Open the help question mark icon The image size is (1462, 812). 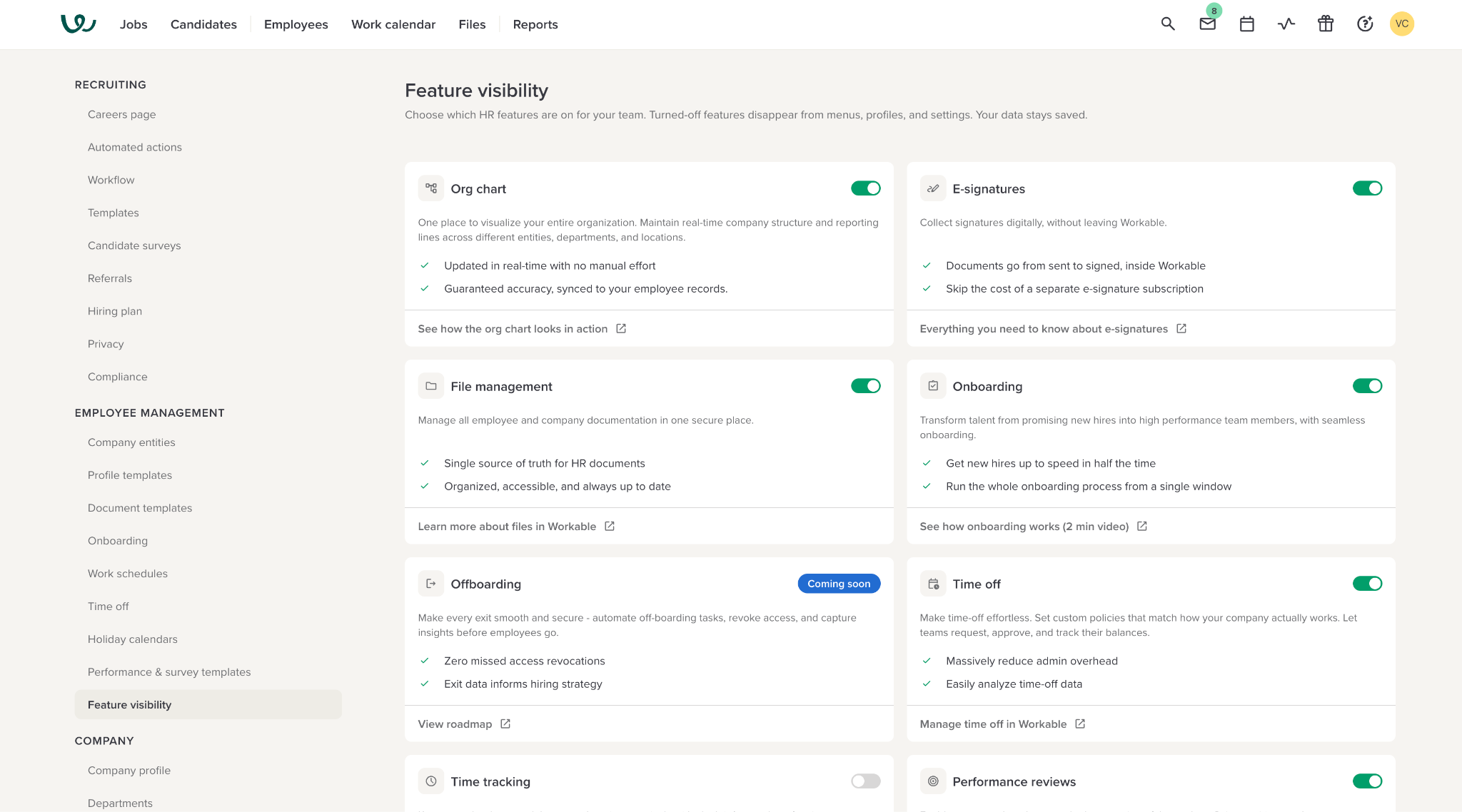coord(1365,24)
